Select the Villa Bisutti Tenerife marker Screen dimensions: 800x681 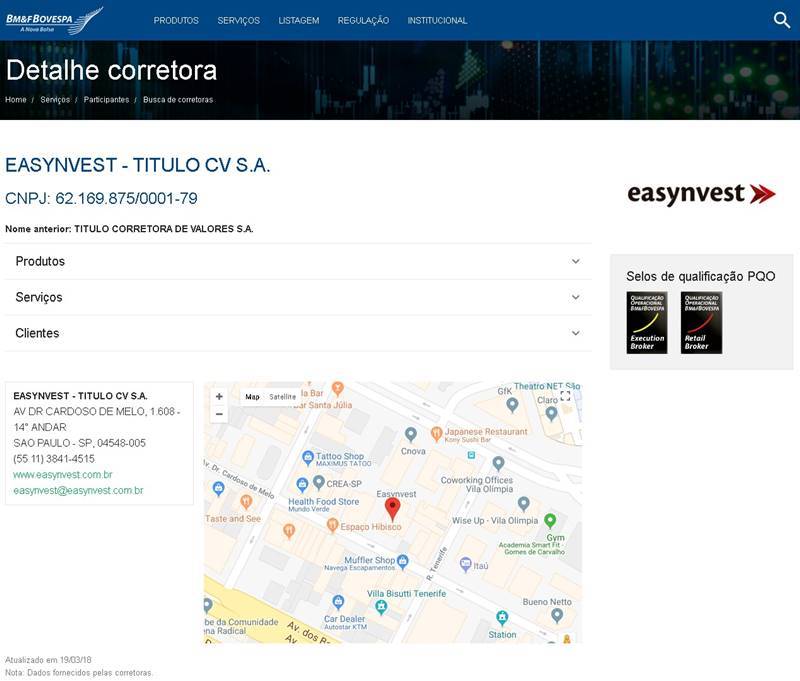(x=381, y=607)
